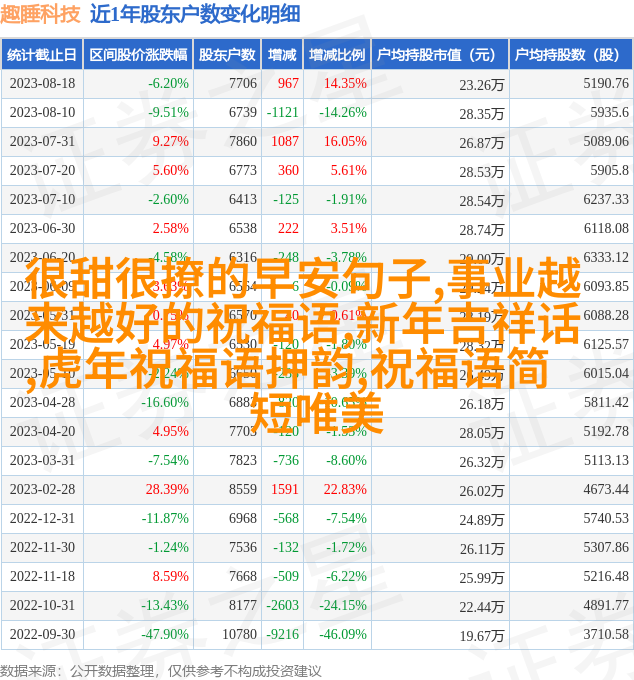Click the change value -2603
This screenshot has height=680, width=634.
[x=283, y=605]
